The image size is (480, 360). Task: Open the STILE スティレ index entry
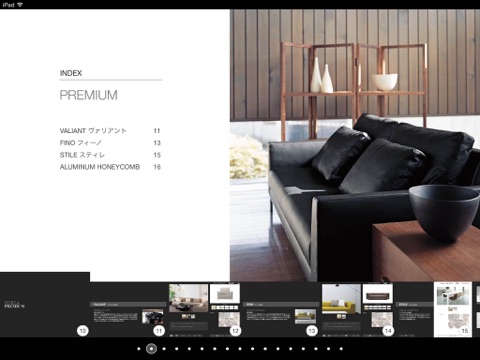pos(110,155)
